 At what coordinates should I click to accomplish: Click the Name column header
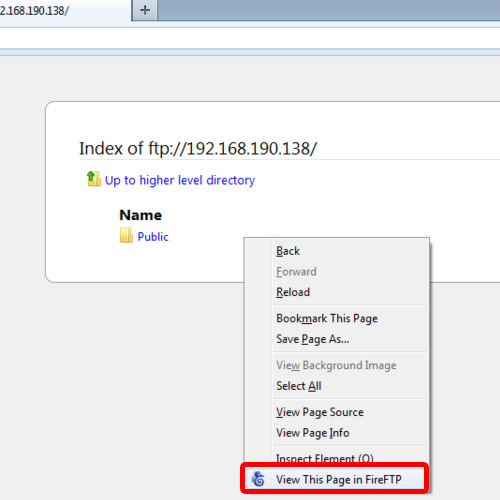tap(141, 215)
